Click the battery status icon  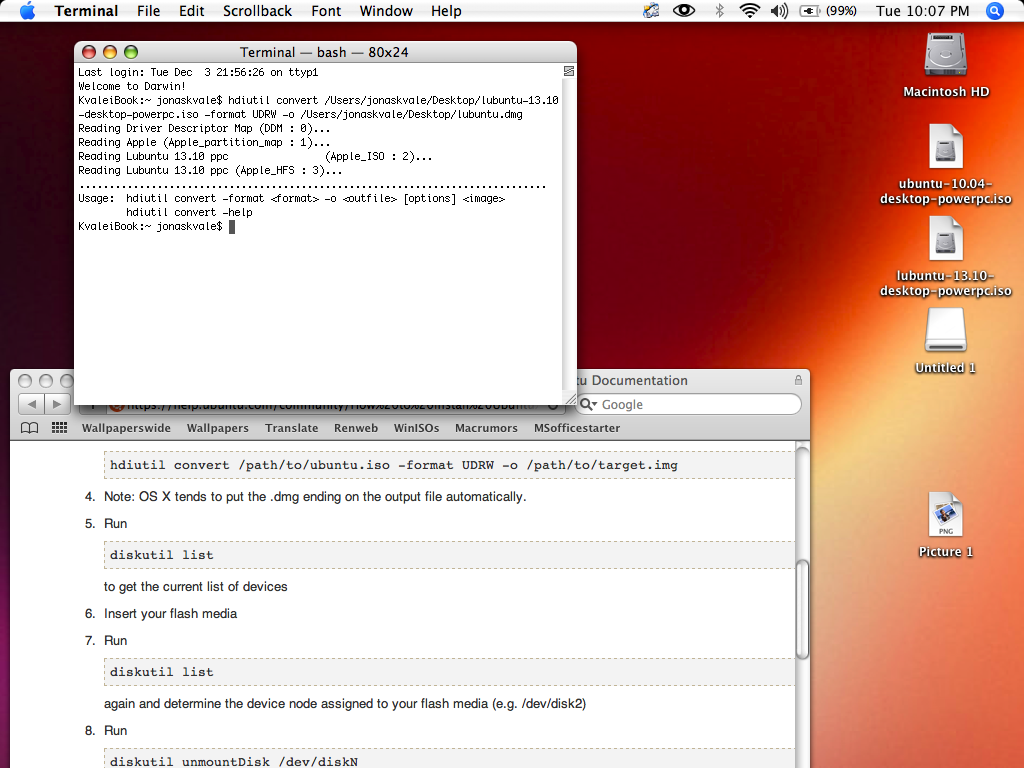(810, 11)
